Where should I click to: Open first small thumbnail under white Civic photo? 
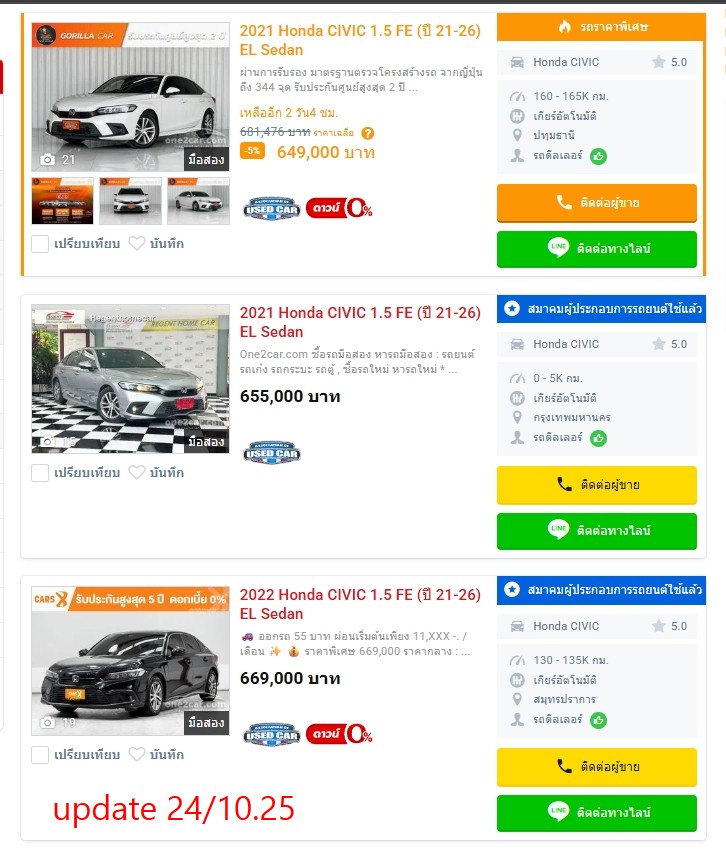[x=63, y=201]
